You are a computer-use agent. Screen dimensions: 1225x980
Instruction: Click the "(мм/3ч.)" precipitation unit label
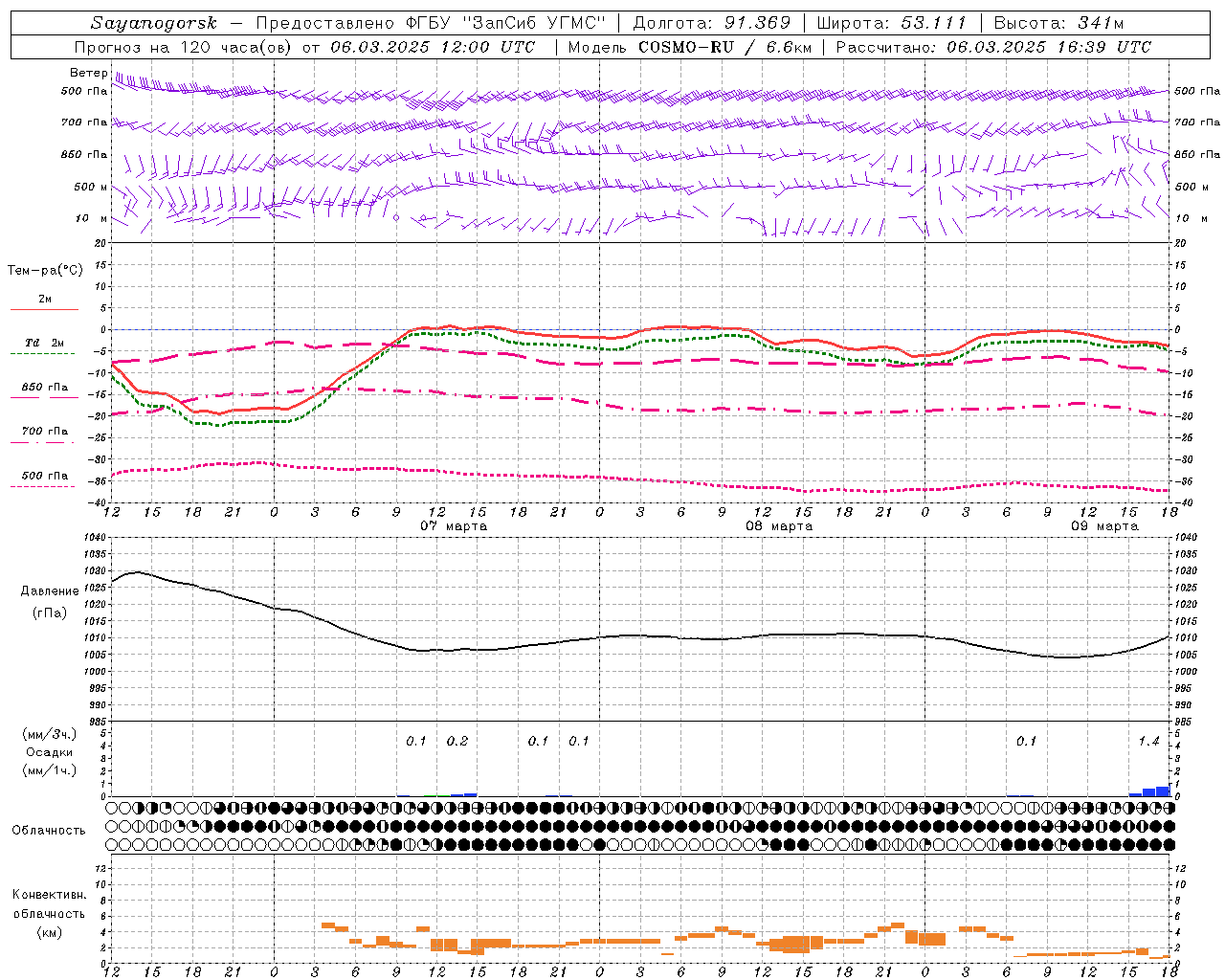pos(50,734)
